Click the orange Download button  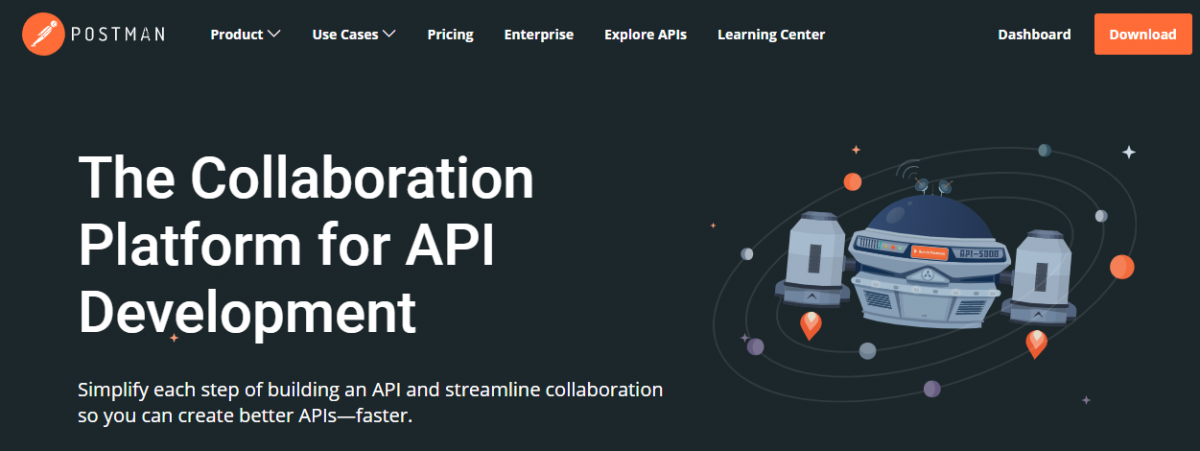pyautogui.click(x=1142, y=34)
